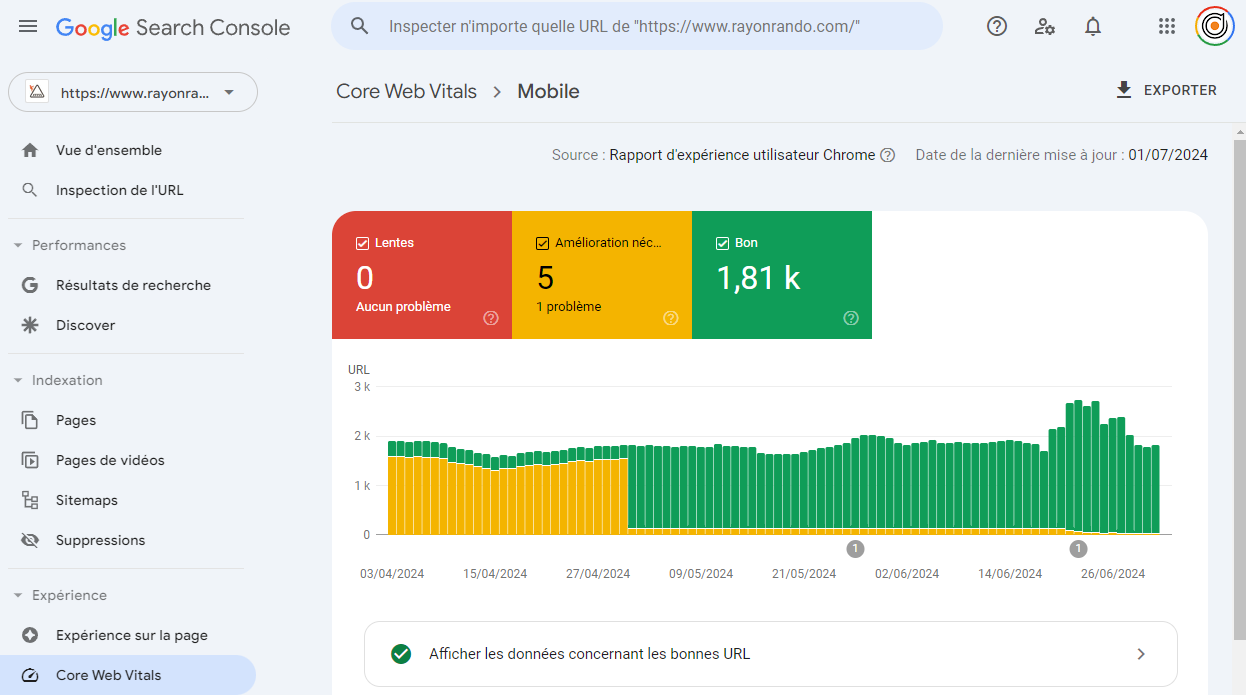
Task: Click the Discover asterisk icon
Action: (30, 325)
